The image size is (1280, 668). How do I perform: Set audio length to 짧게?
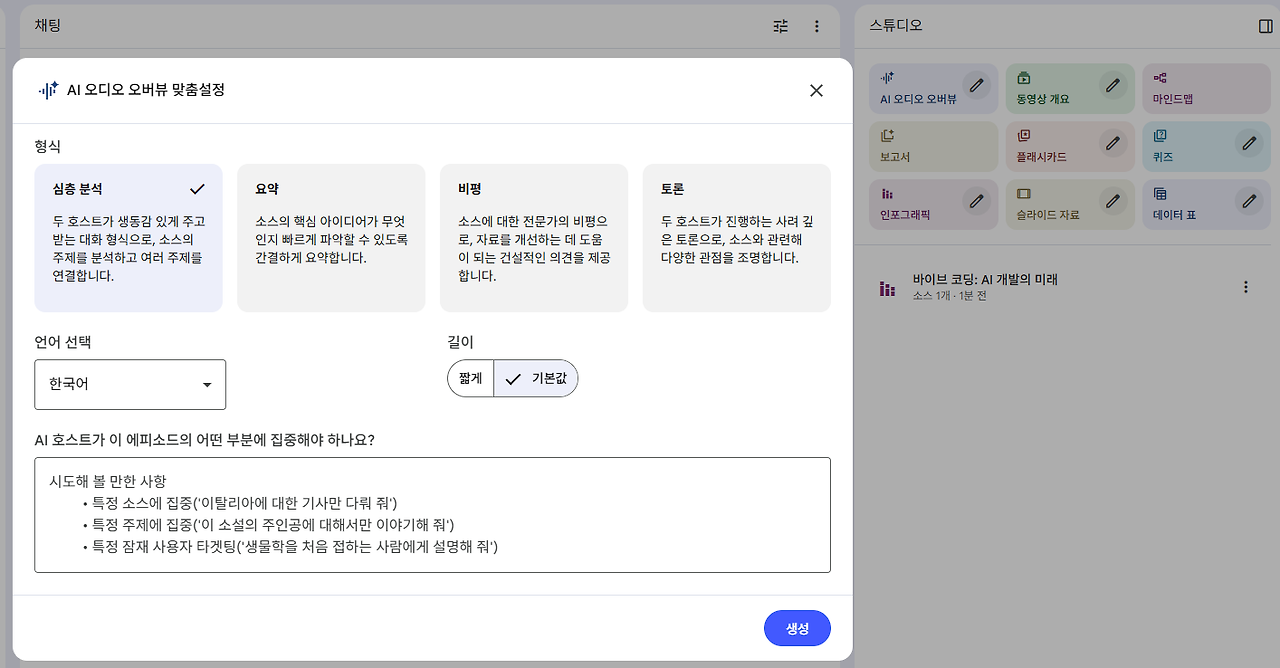[470, 378]
